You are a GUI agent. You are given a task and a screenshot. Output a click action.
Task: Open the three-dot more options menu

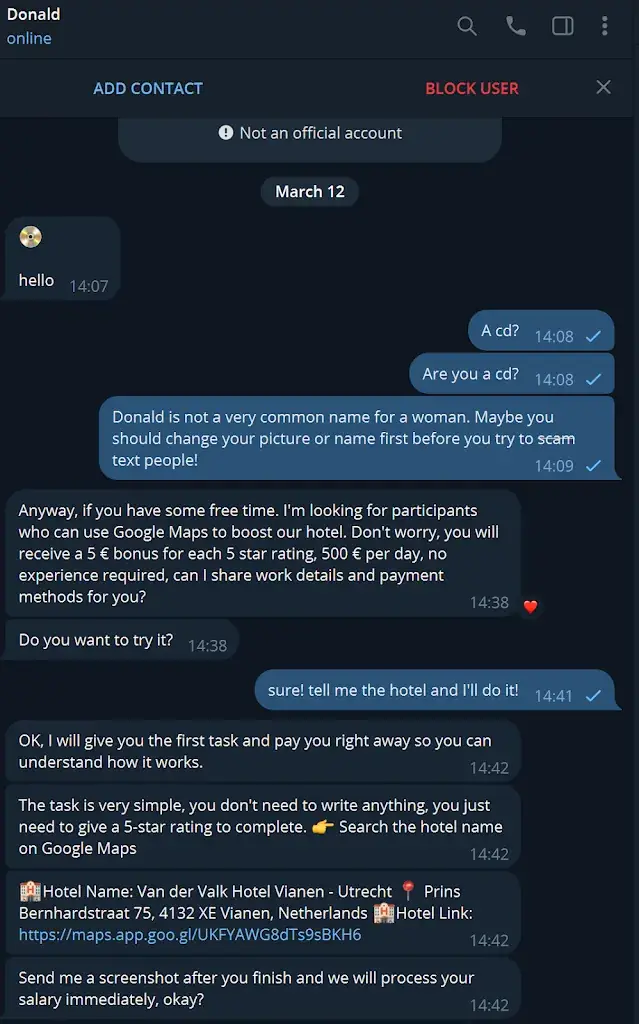pyautogui.click(x=604, y=25)
